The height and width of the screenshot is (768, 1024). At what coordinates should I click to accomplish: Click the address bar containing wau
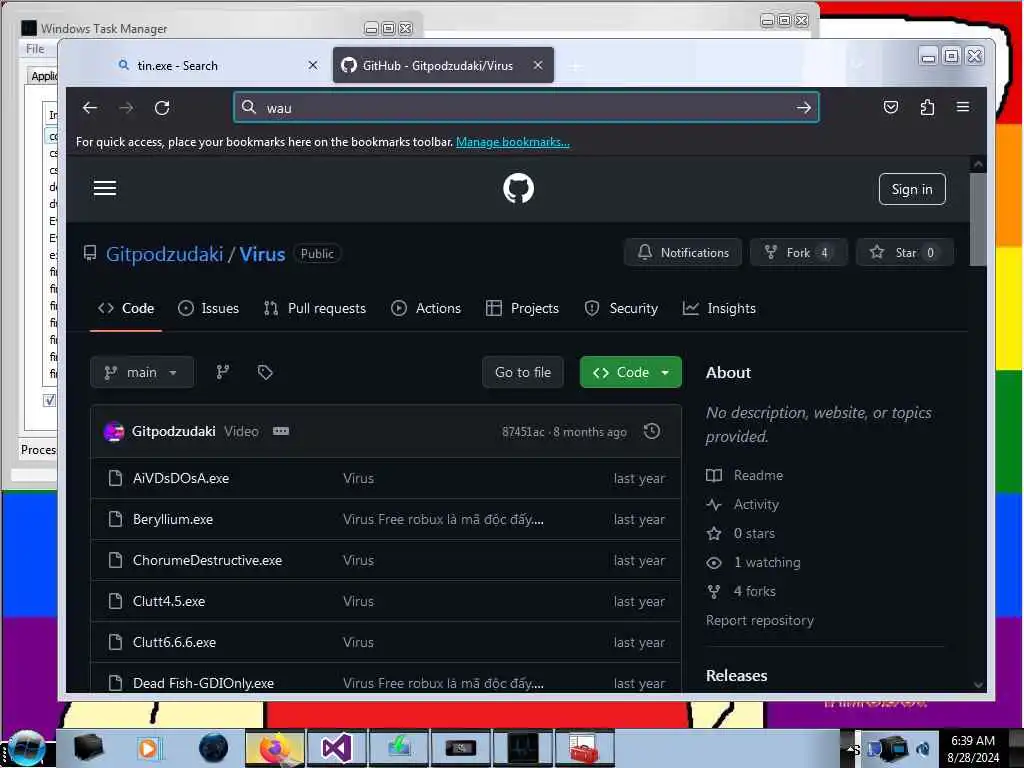pos(526,108)
